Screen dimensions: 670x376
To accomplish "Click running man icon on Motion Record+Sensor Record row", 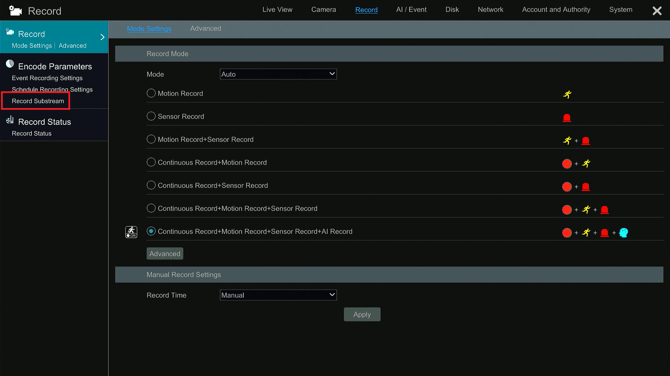I will point(567,141).
